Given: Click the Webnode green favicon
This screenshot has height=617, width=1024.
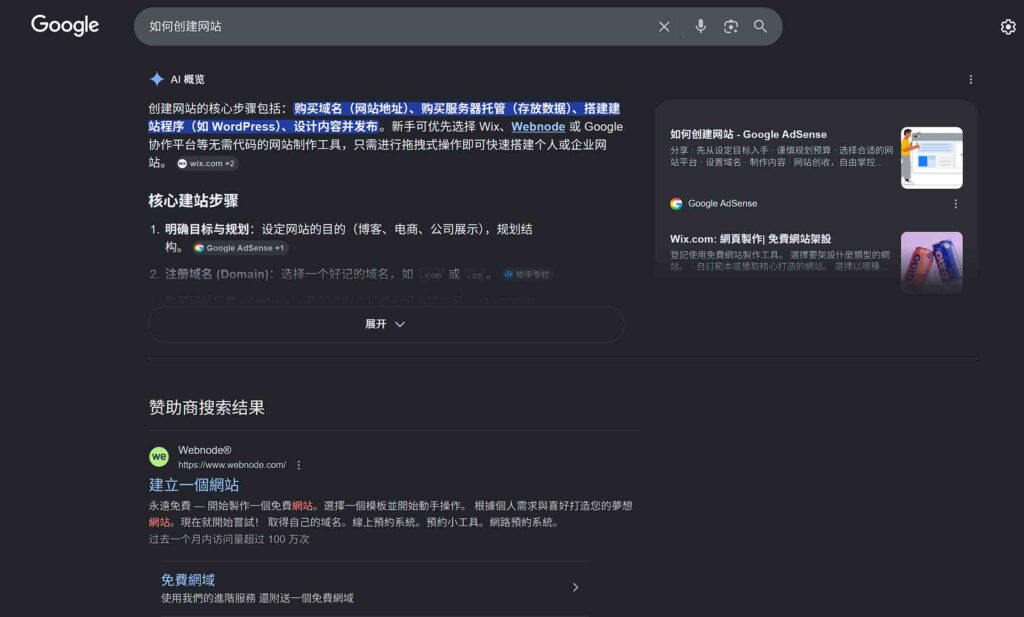Looking at the screenshot, I should 159,456.
